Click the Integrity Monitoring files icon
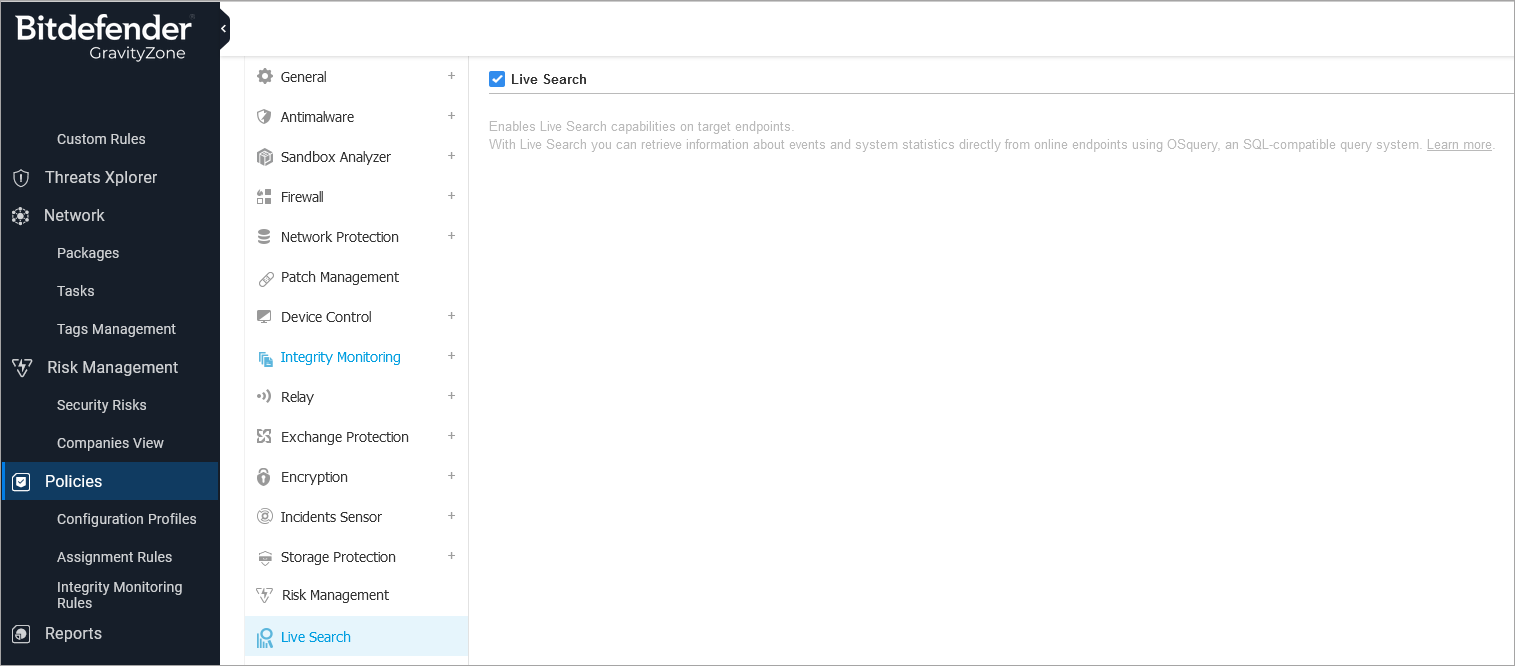The height and width of the screenshot is (666, 1515). [x=265, y=358]
